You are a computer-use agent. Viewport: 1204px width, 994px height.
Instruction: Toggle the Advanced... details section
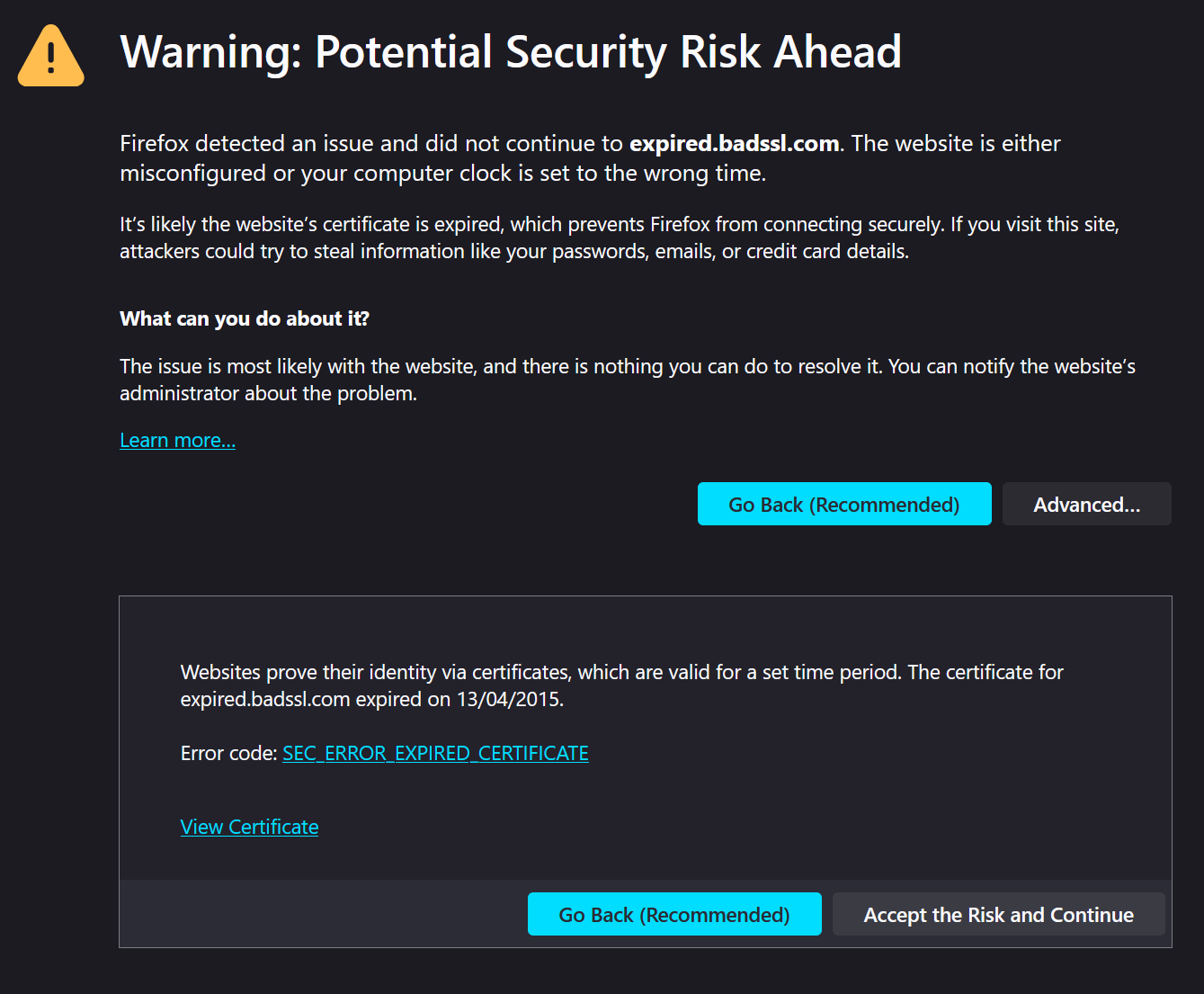1086,505
